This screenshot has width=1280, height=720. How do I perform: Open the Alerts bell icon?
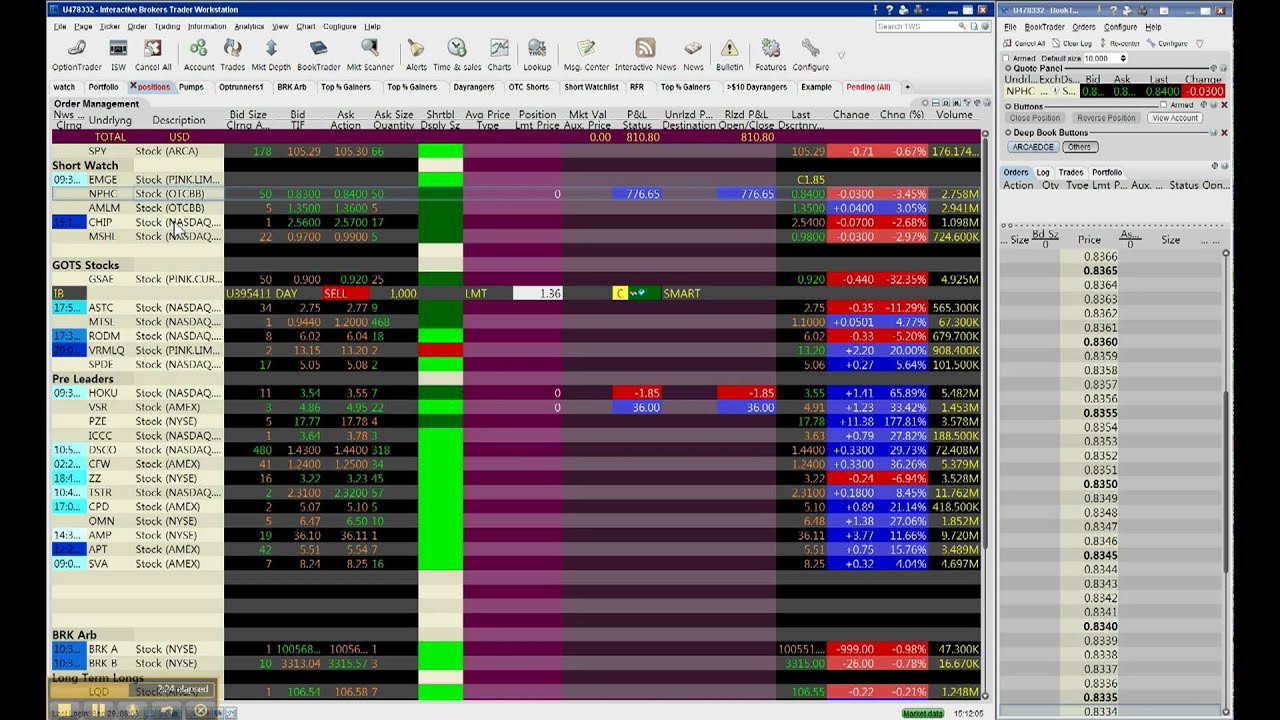pos(416,55)
